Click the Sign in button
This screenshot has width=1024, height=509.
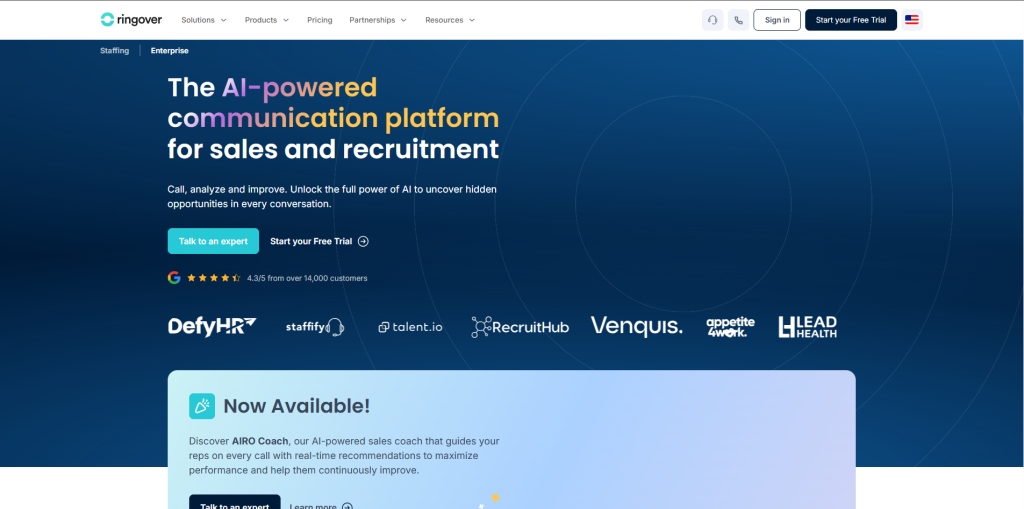776,20
